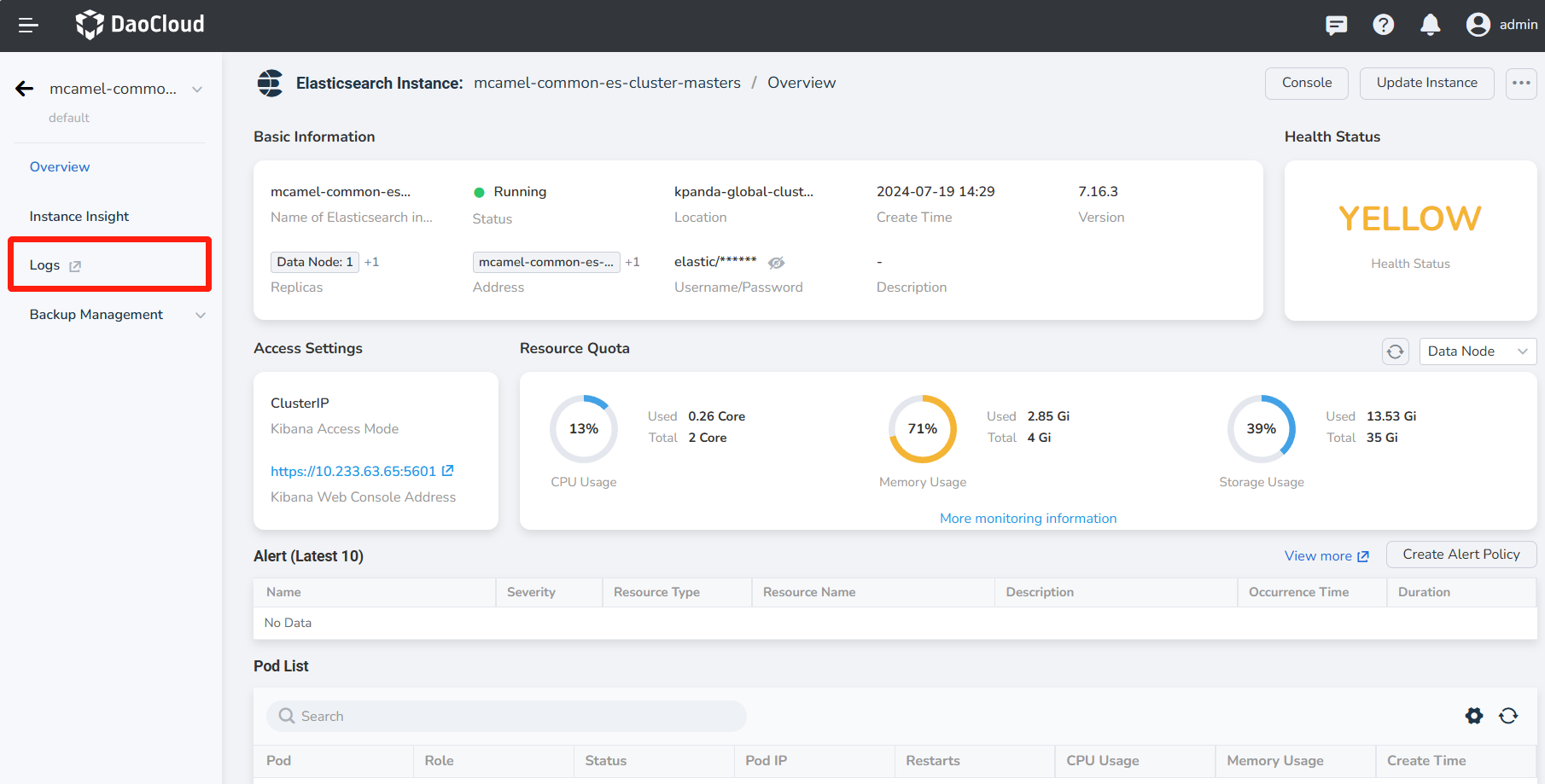The width and height of the screenshot is (1545, 784).
Task: Reveal the elastic password with eye icon
Action: (776, 263)
